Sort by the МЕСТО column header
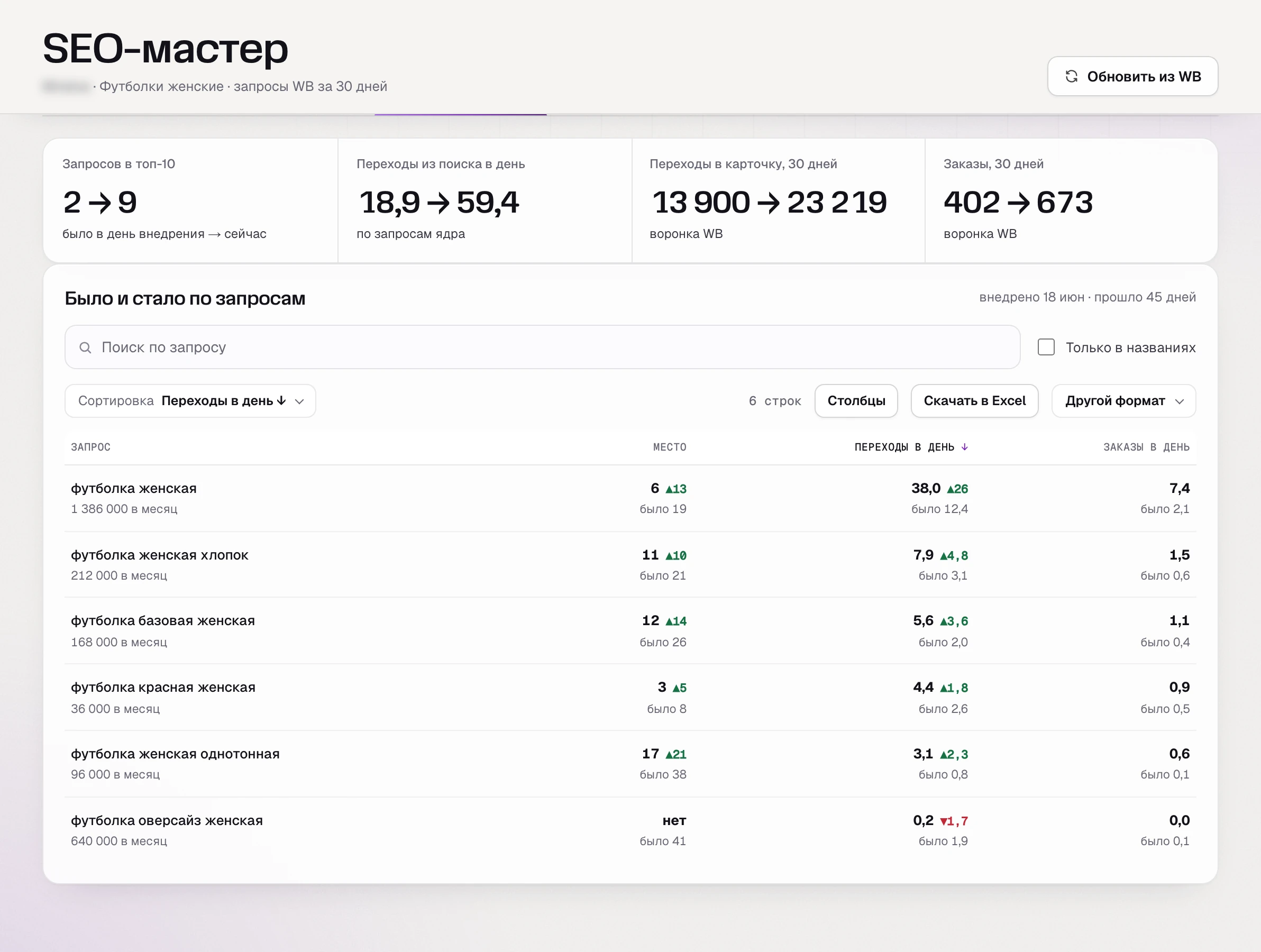1261x952 pixels. pyautogui.click(x=669, y=447)
